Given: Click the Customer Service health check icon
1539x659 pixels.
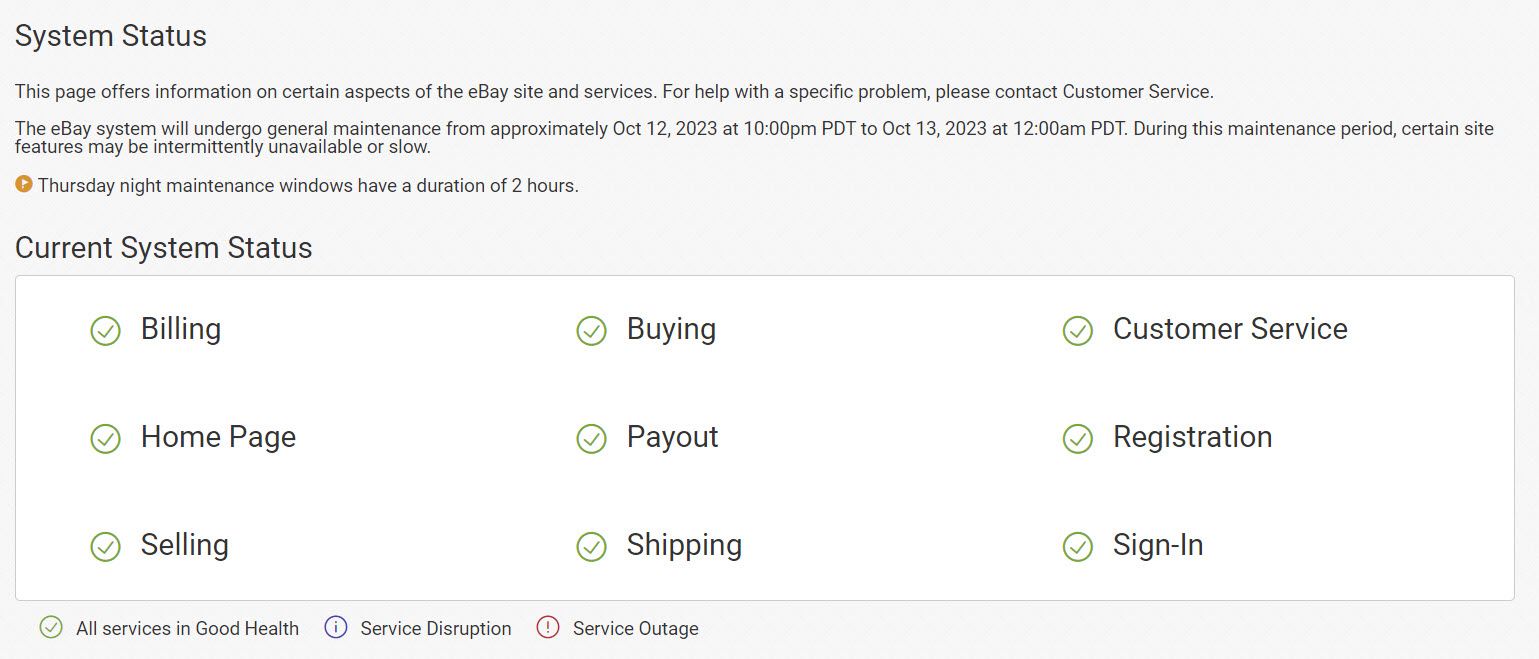Looking at the screenshot, I should coord(1077,330).
